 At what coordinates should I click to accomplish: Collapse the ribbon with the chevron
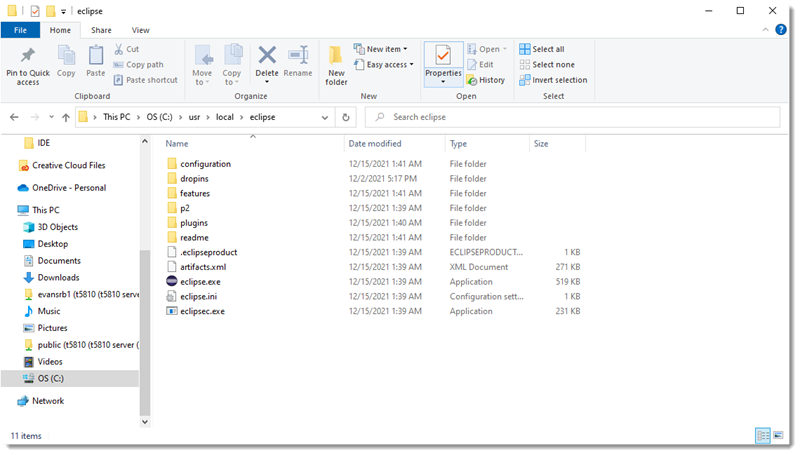pyautogui.click(x=765, y=30)
